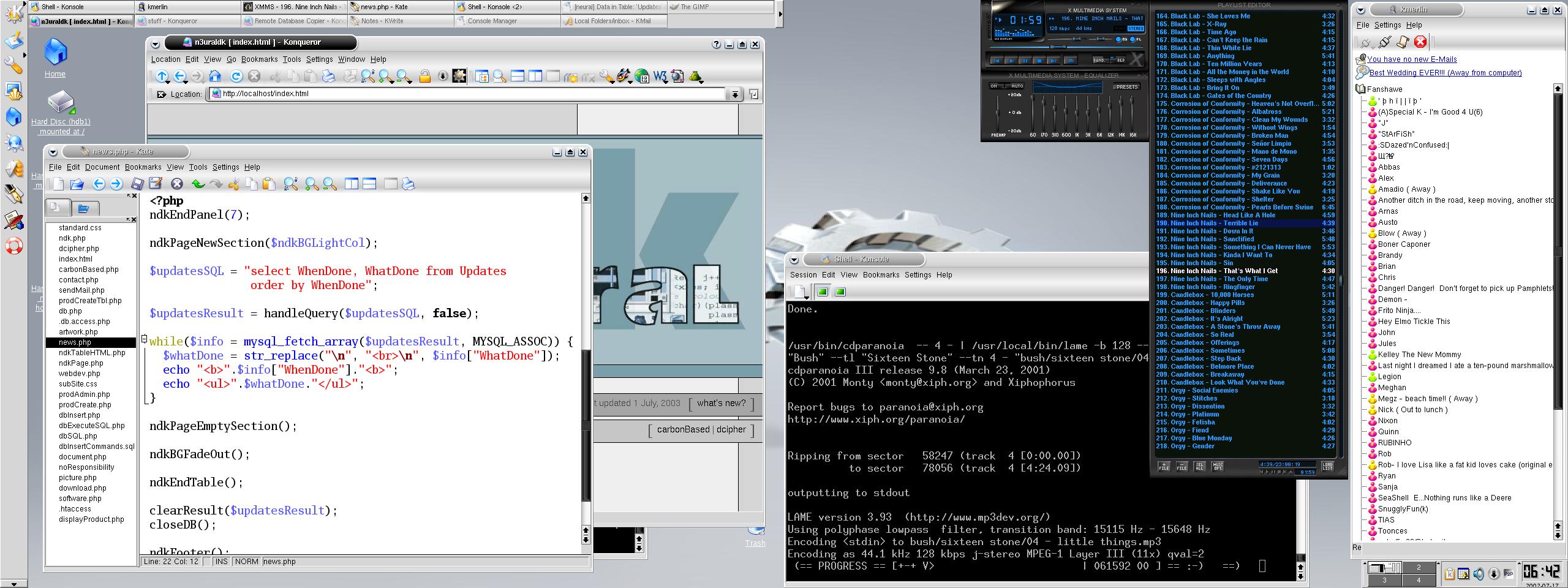This screenshot has width=1568, height=588.
Task: Open the Session menu in Konsole
Action: coord(803,275)
